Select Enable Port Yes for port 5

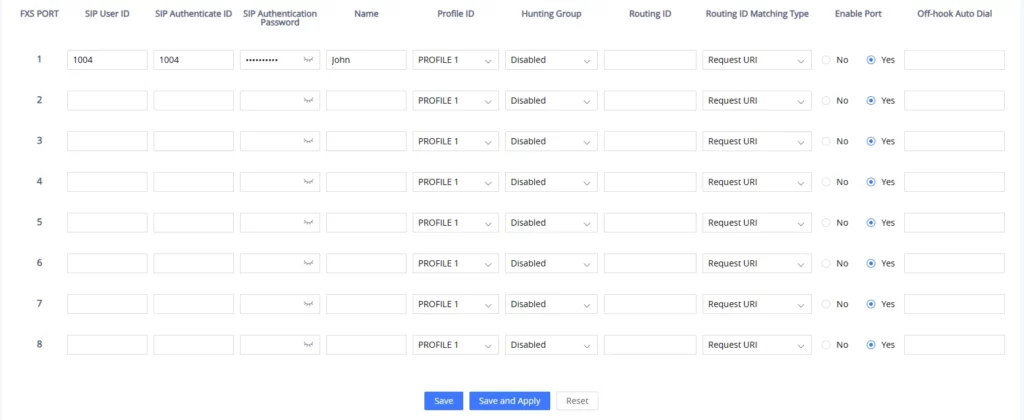tap(871, 223)
